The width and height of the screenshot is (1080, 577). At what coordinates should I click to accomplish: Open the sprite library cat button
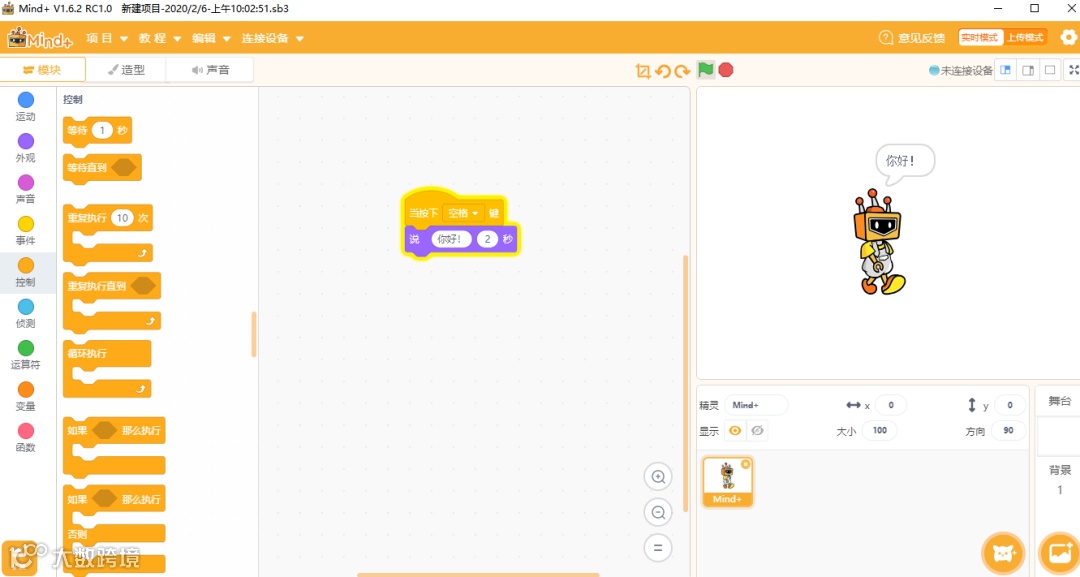coord(1004,552)
